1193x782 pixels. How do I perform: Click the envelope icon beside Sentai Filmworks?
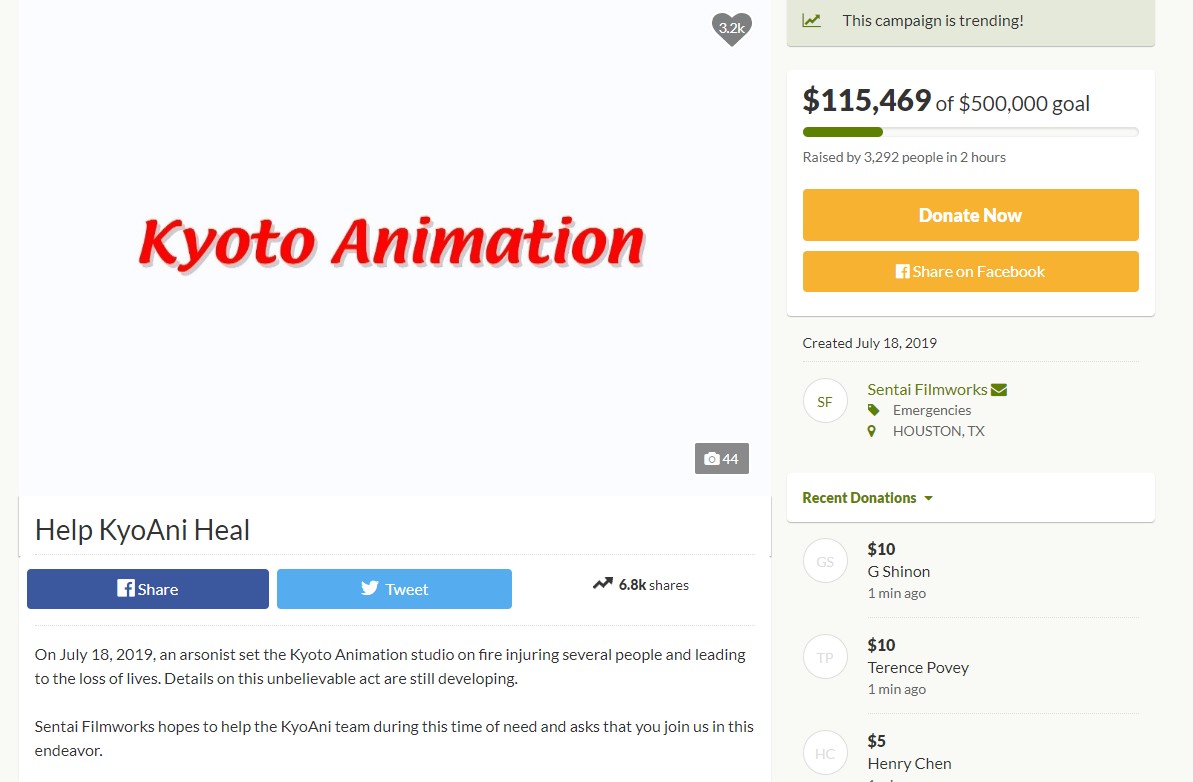pos(999,389)
